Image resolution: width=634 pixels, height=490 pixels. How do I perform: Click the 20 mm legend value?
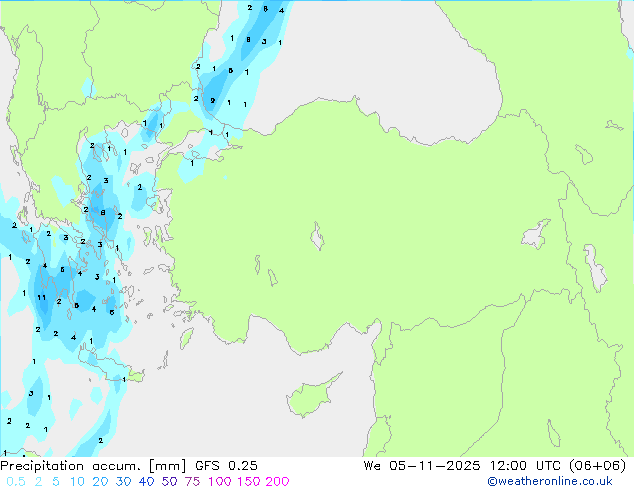100,482
